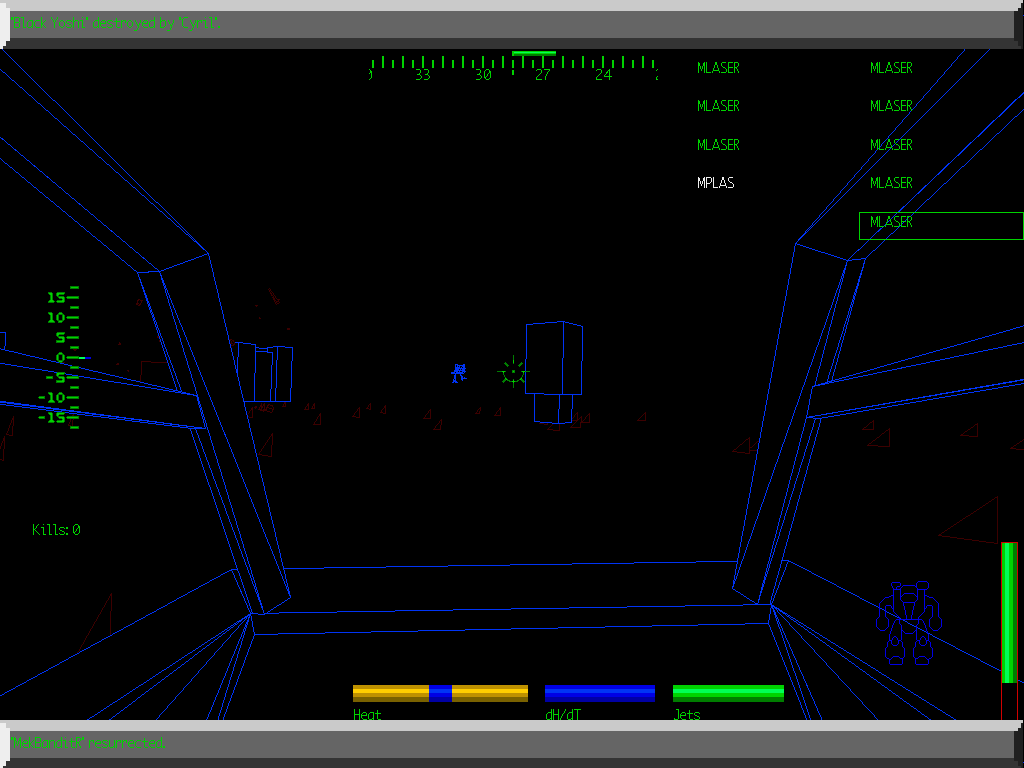This screenshot has width=1024, height=768.
Task: Click the 'MekBanditR resurrected' status message
Action: point(90,743)
